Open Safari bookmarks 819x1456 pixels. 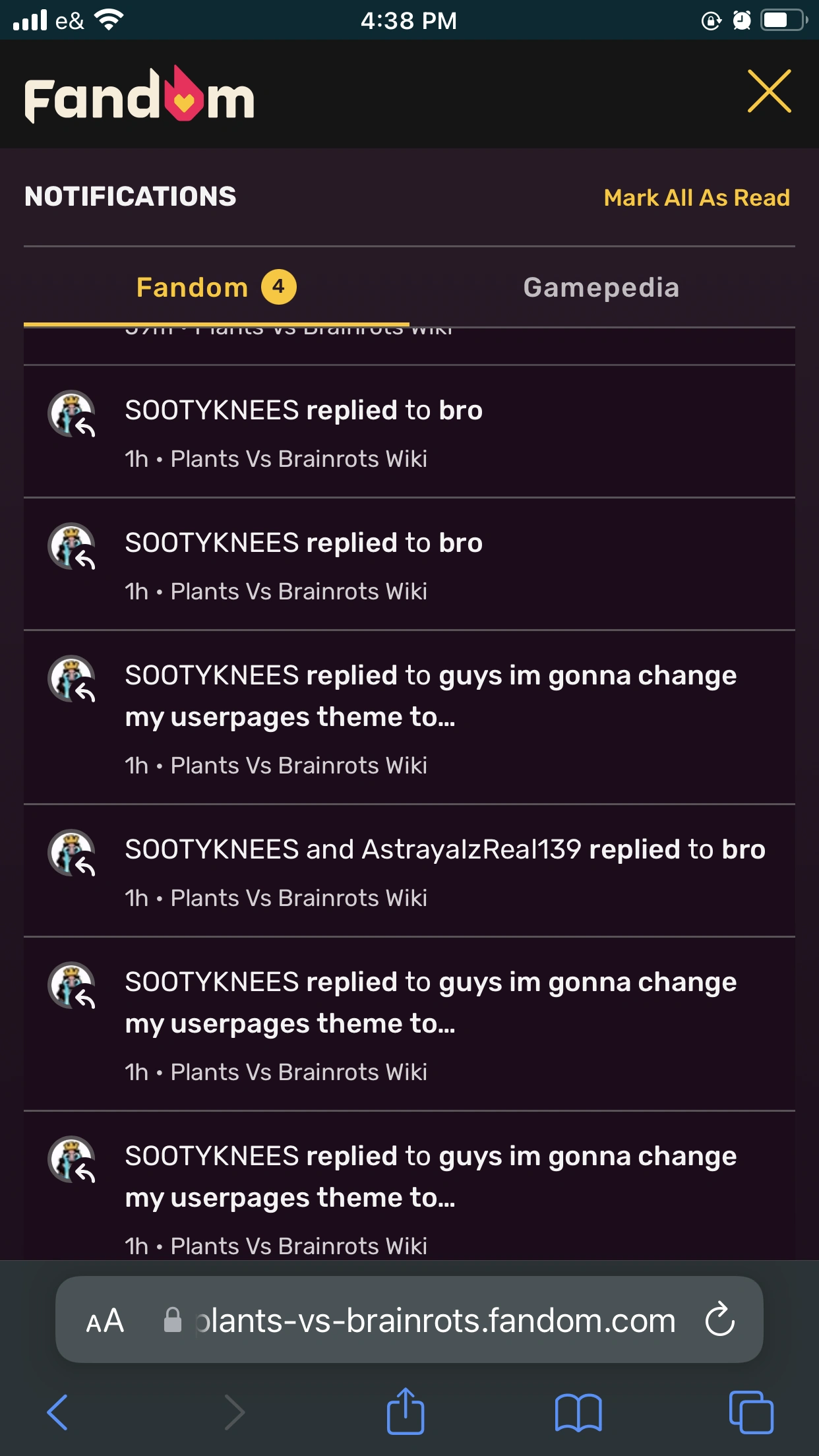pos(578,1412)
